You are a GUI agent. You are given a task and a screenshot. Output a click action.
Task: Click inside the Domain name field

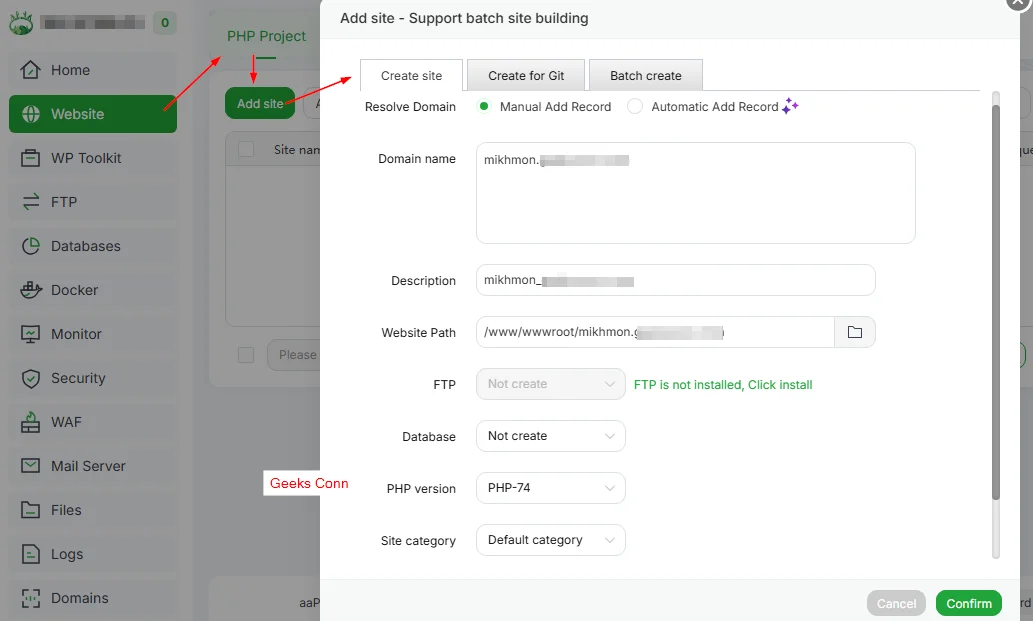[695, 190]
